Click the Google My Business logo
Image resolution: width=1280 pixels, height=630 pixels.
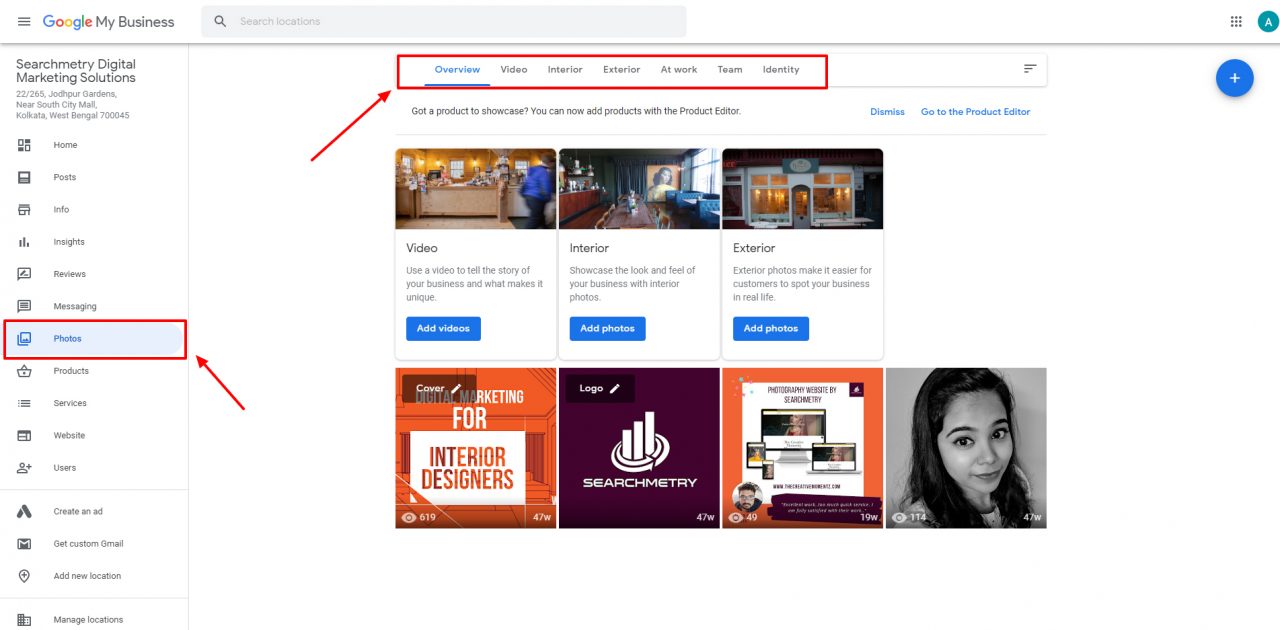[x=108, y=21]
